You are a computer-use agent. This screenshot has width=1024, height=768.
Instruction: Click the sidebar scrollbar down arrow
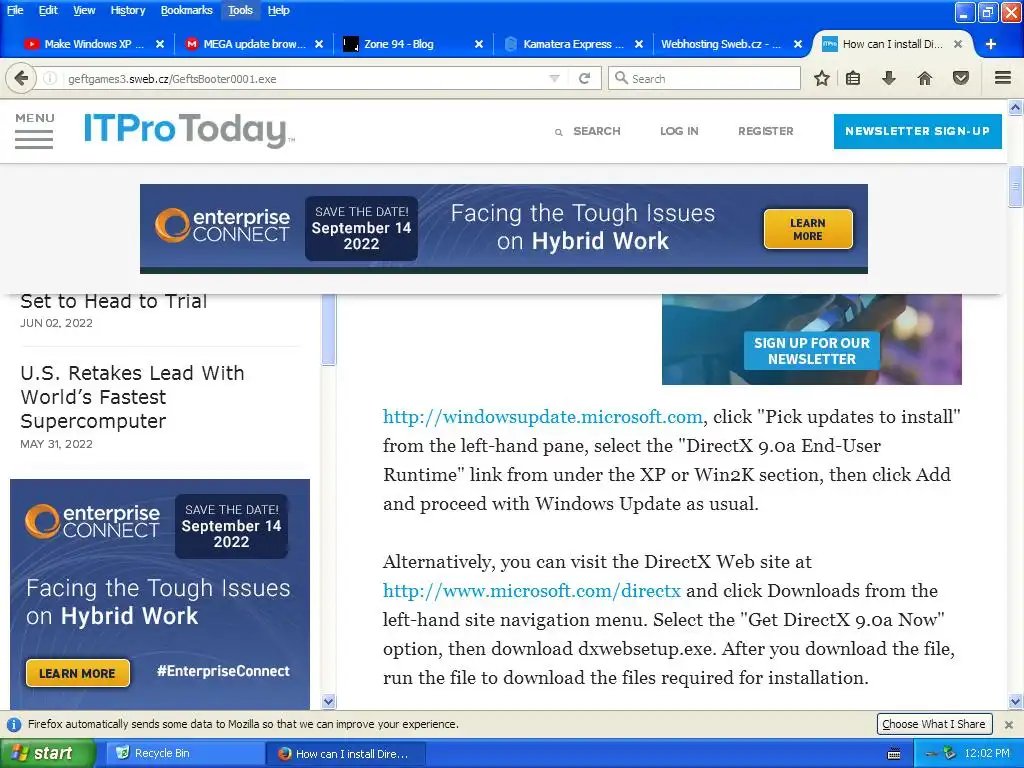tap(328, 702)
